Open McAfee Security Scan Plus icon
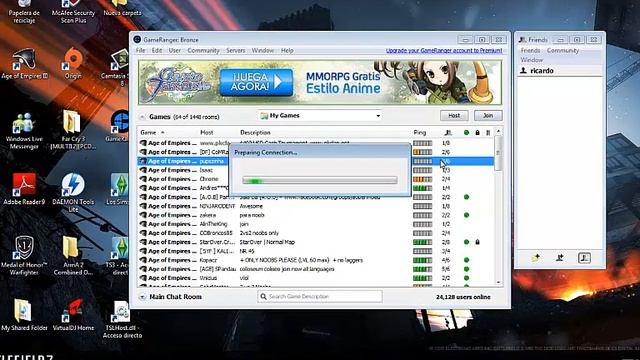 (73, 11)
